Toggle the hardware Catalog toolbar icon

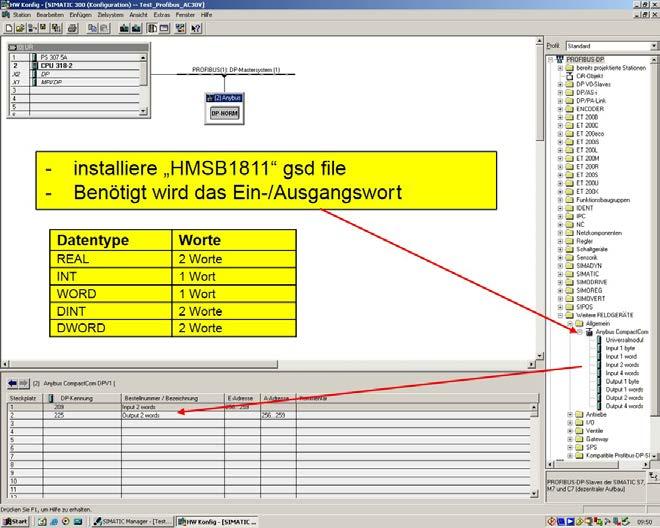tap(152, 28)
